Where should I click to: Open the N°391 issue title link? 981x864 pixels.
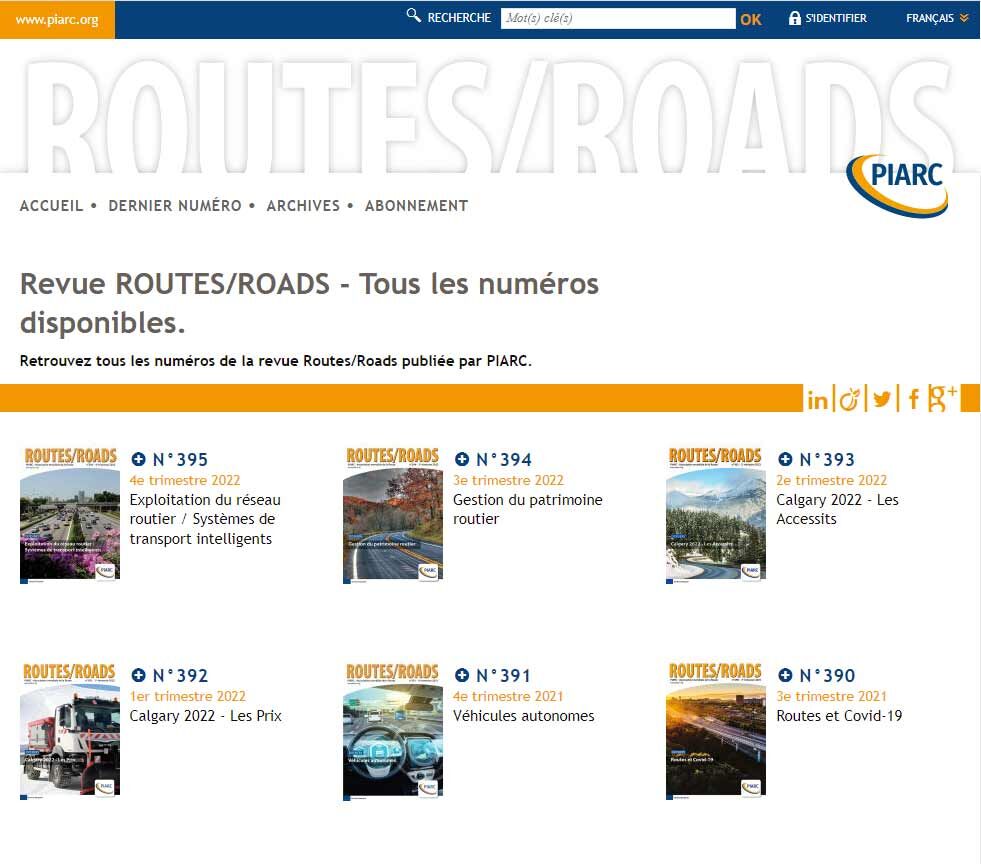pyautogui.click(x=503, y=675)
